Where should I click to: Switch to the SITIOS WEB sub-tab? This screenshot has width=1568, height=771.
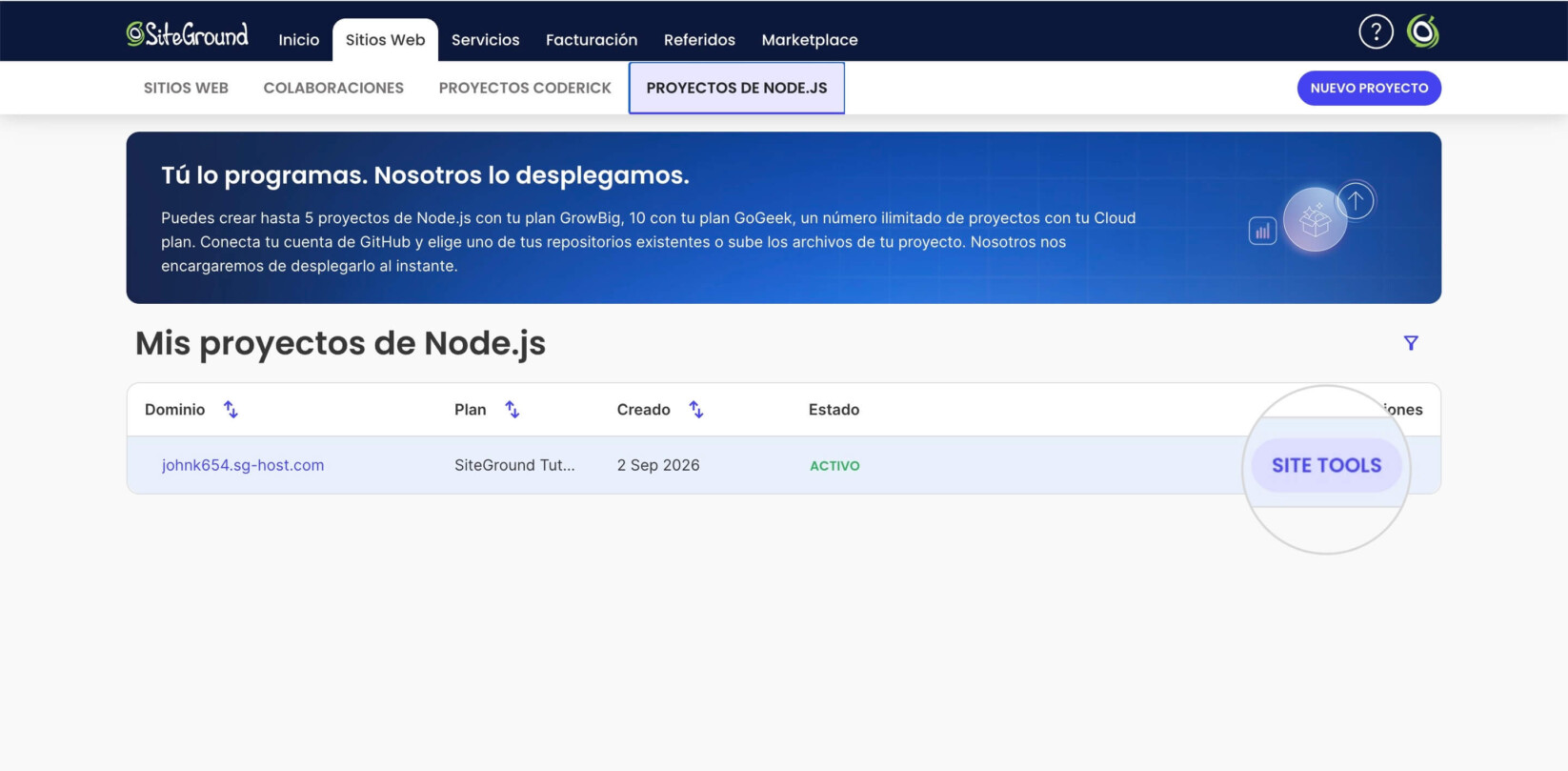pyautogui.click(x=186, y=88)
